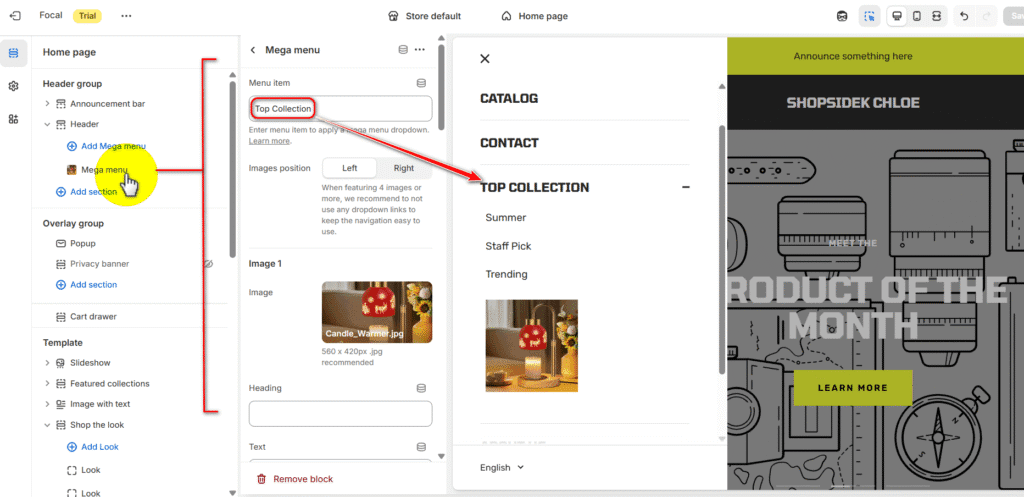Click the trash icon for Remove block

click(261, 479)
